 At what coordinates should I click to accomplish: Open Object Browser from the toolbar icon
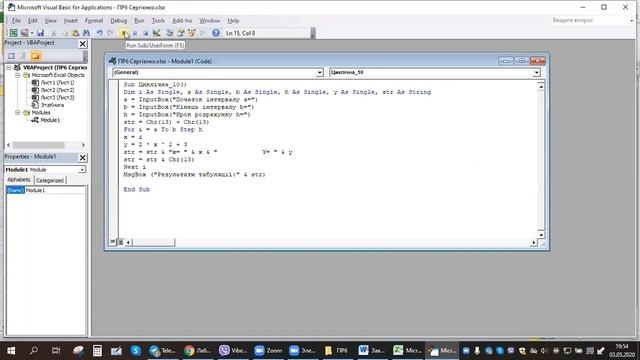191,33
